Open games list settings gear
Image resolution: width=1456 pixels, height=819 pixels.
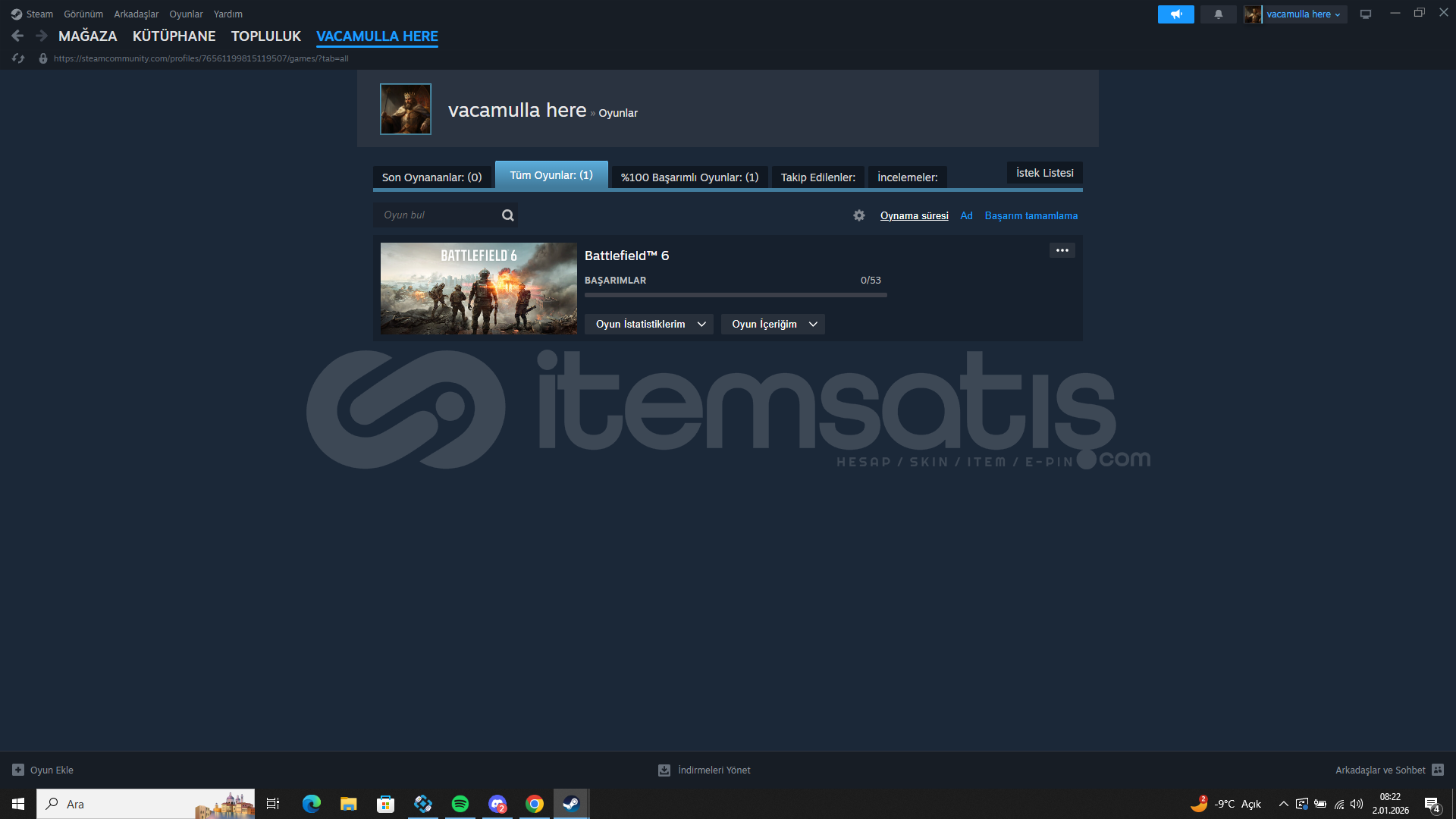(x=858, y=215)
